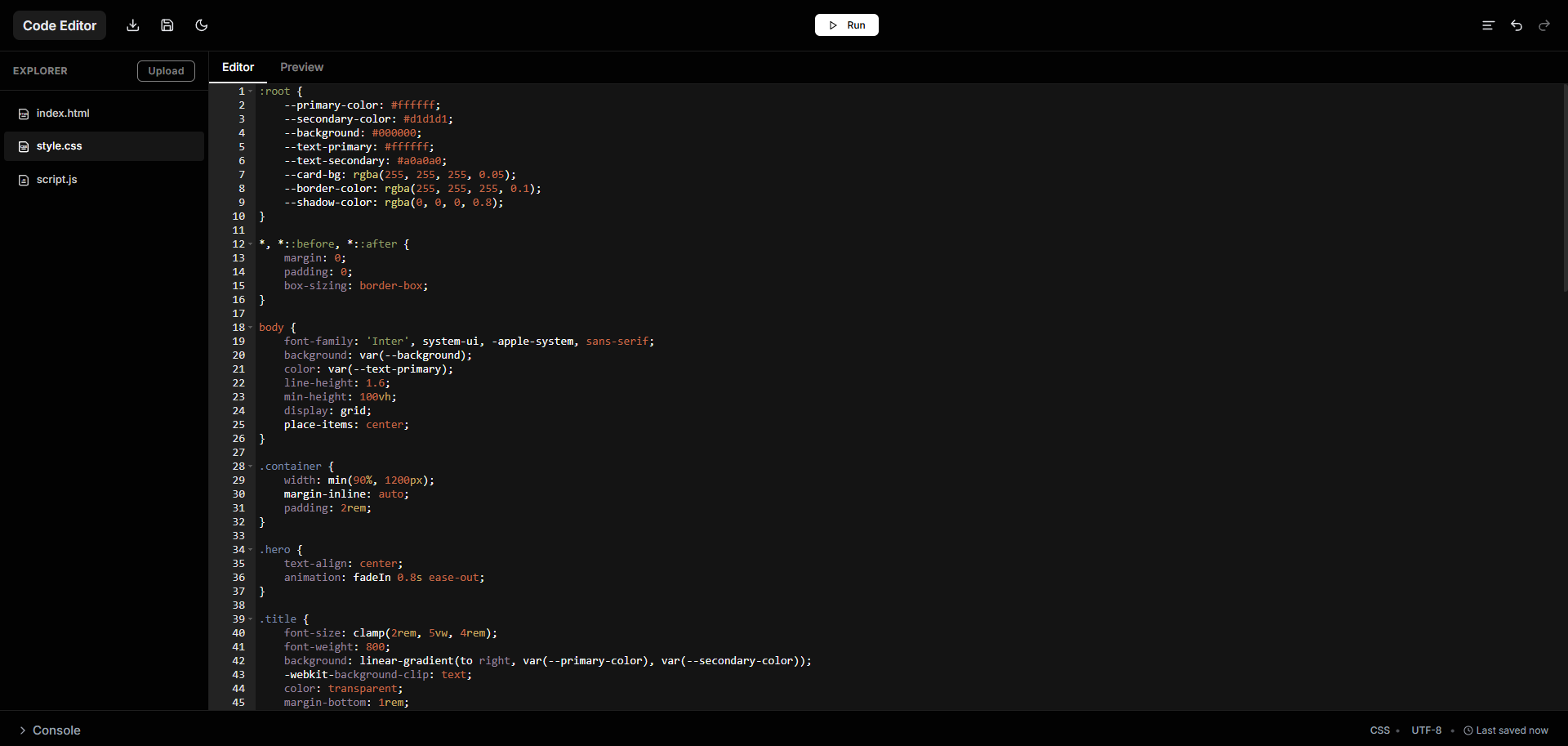
Task: Open index.html file
Action: coord(104,114)
